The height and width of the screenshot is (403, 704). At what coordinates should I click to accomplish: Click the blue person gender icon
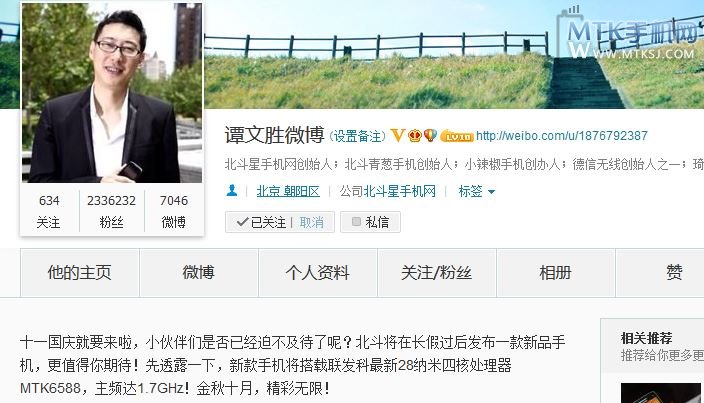coord(232,191)
